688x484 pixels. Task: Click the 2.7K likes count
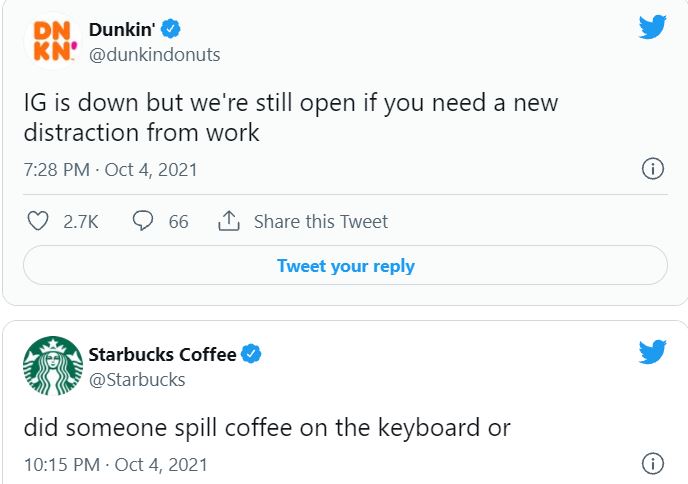[81, 222]
